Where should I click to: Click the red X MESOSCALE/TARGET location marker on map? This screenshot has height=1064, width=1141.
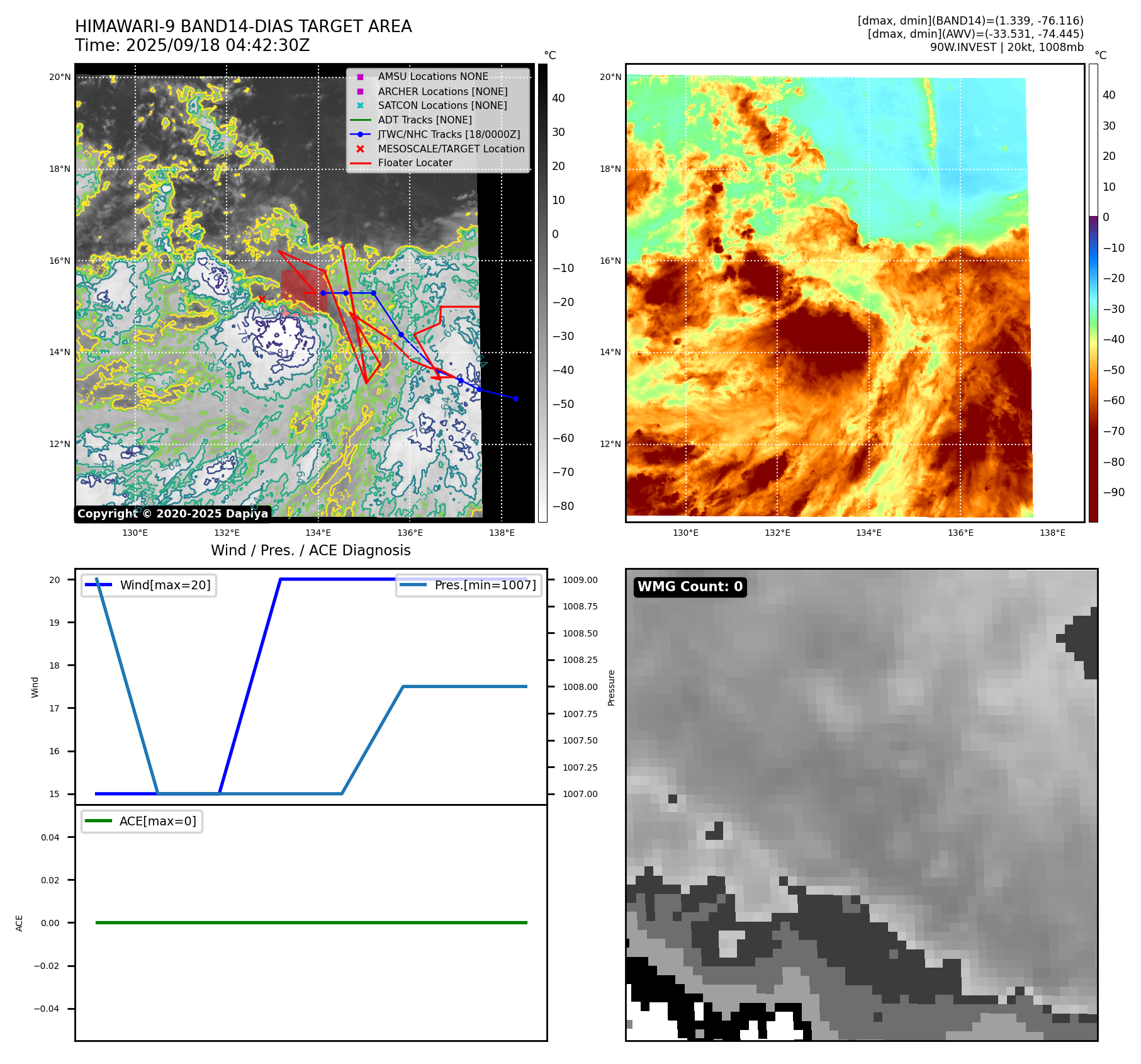262,299
